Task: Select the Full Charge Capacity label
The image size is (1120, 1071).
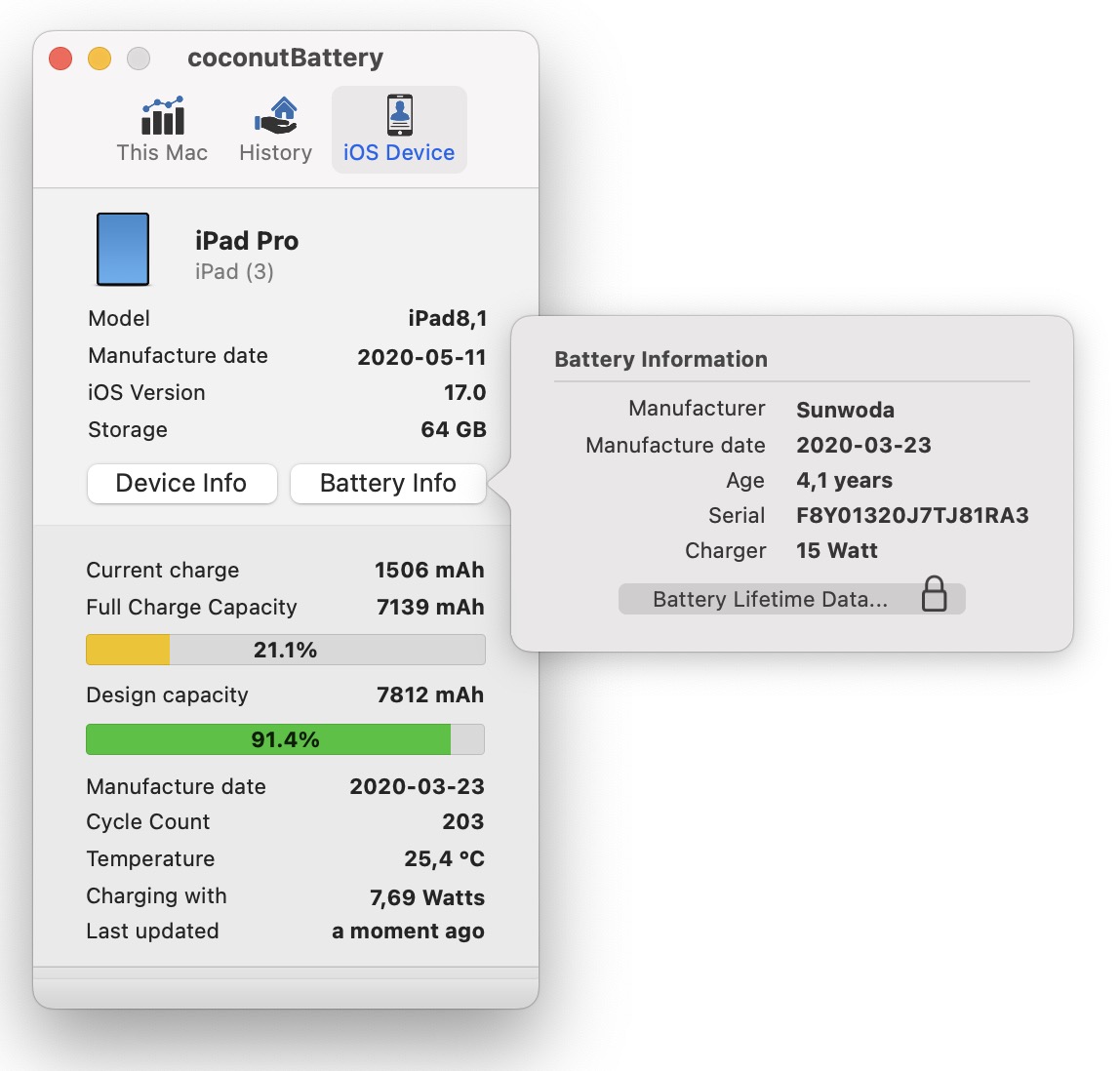Action: click(x=191, y=607)
